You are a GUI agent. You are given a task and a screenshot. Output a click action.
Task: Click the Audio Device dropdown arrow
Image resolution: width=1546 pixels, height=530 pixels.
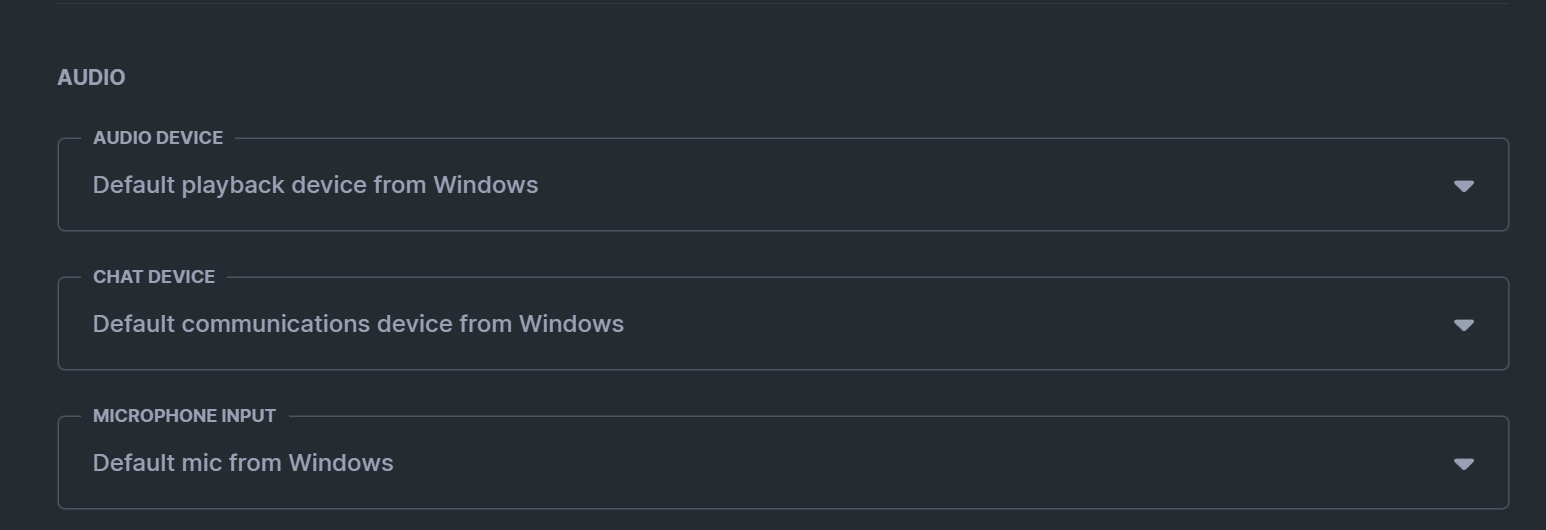tap(1463, 186)
